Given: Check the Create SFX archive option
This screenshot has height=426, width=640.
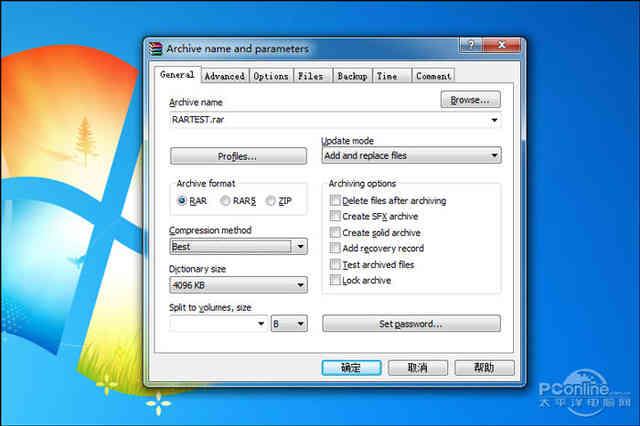Looking at the screenshot, I should pyautogui.click(x=335, y=217).
